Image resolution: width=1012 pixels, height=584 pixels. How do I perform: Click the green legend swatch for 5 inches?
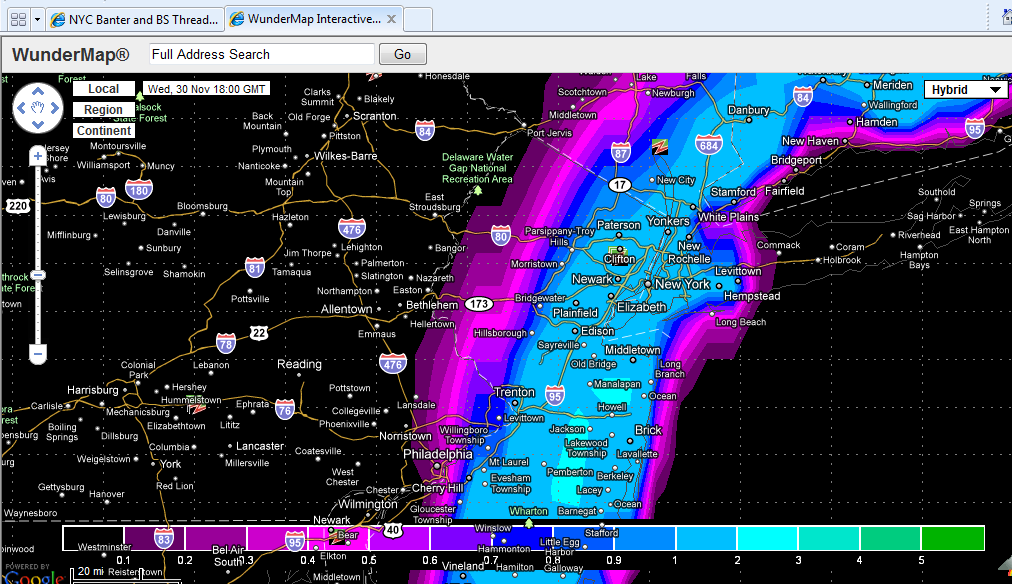[953, 538]
